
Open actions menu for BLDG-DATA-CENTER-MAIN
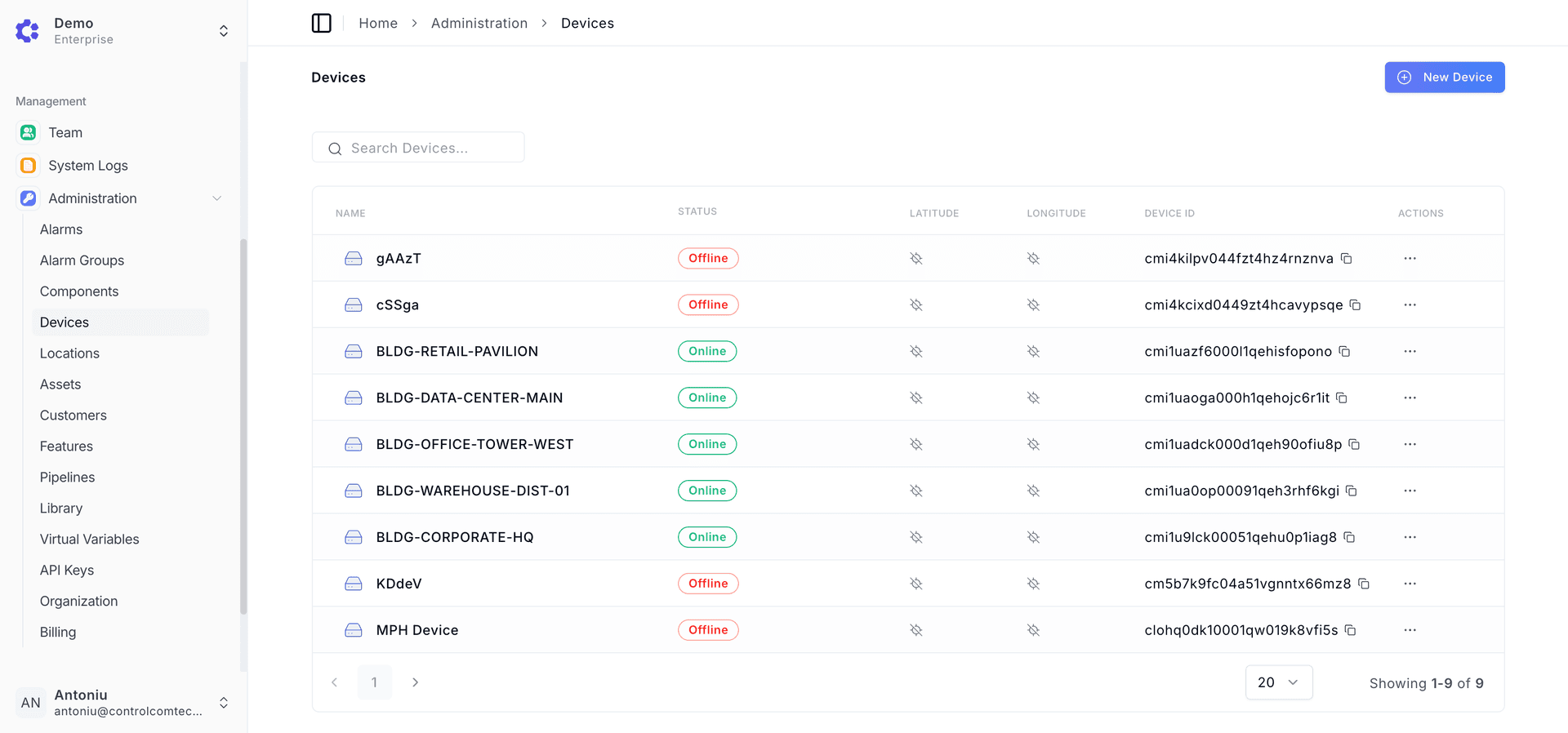(1410, 398)
